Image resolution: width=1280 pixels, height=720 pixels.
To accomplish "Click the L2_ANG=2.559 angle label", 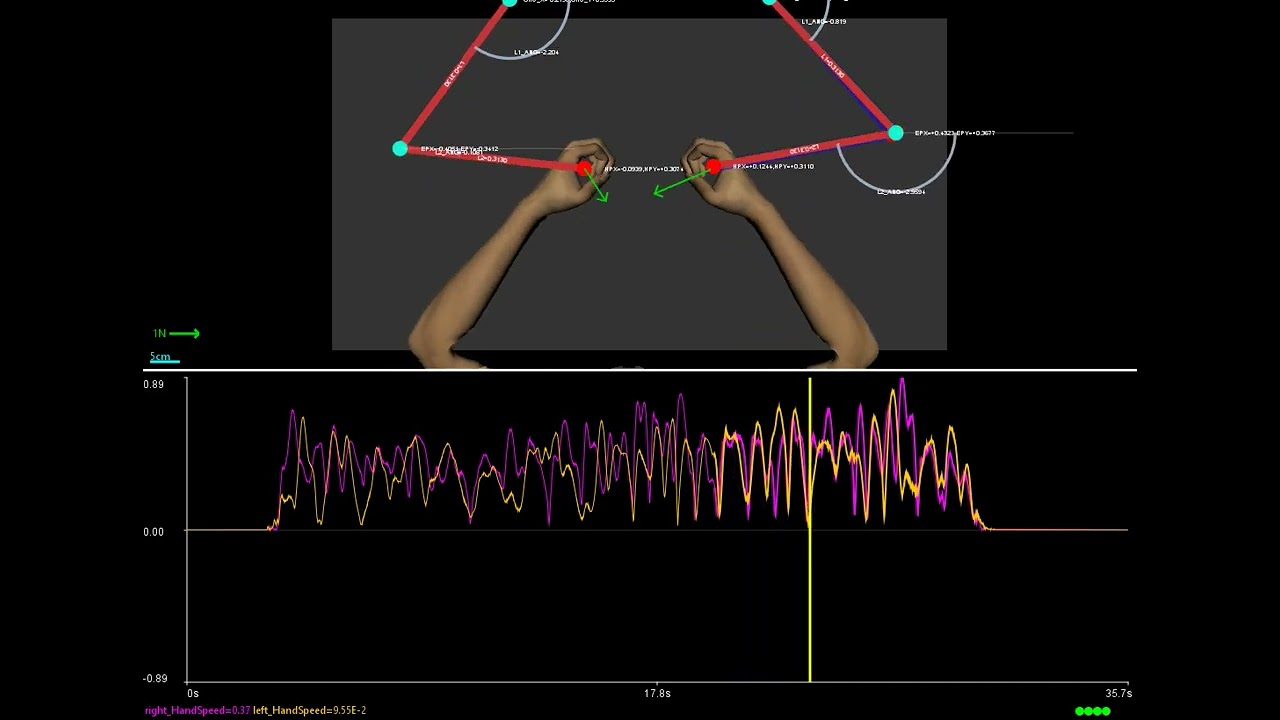I will coord(901,191).
